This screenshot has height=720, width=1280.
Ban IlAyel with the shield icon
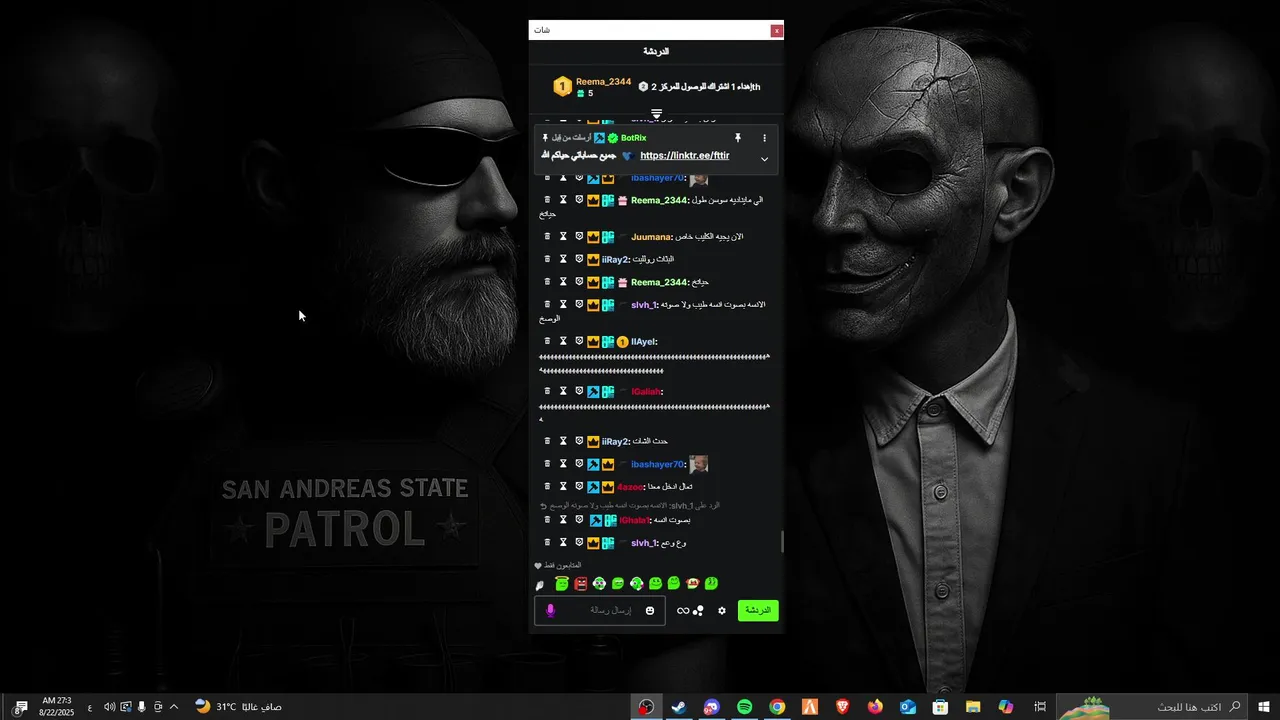(x=579, y=341)
